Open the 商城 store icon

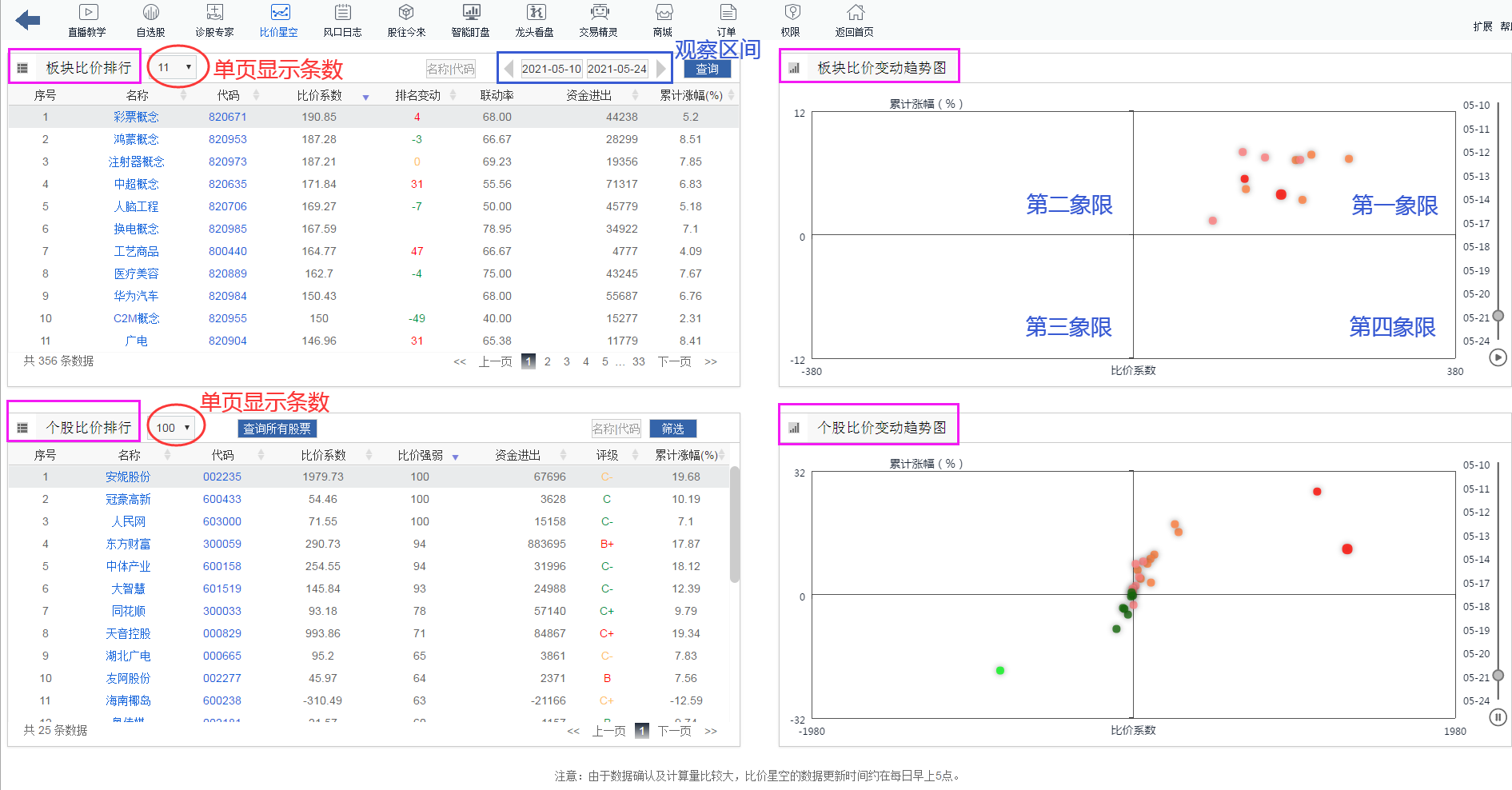click(663, 13)
